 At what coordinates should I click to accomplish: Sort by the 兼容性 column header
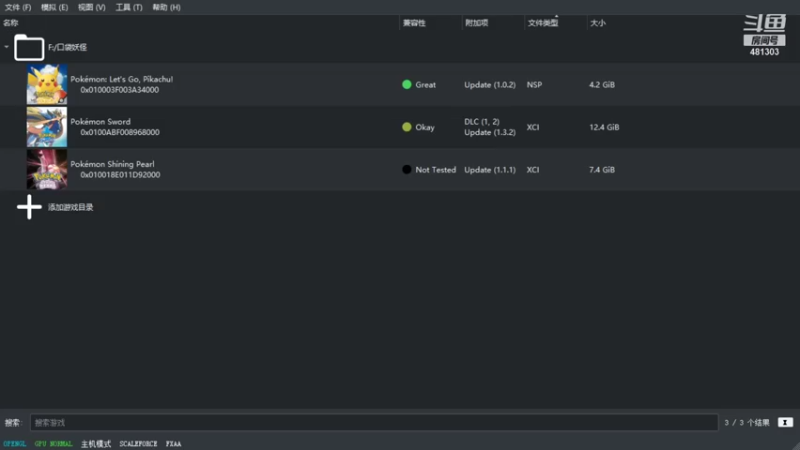tap(414, 23)
